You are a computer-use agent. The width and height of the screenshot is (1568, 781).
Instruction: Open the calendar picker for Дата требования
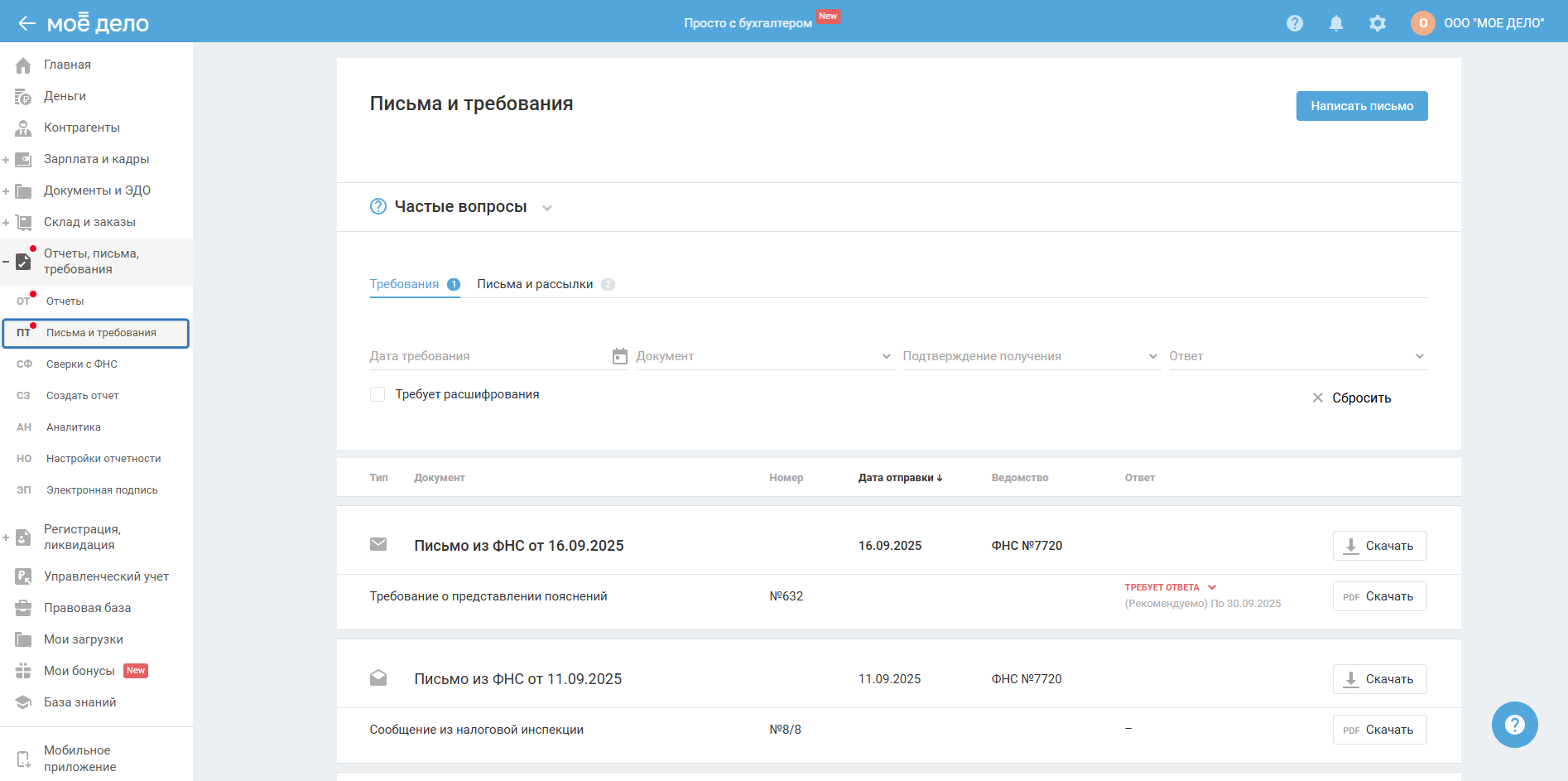pyautogui.click(x=619, y=356)
